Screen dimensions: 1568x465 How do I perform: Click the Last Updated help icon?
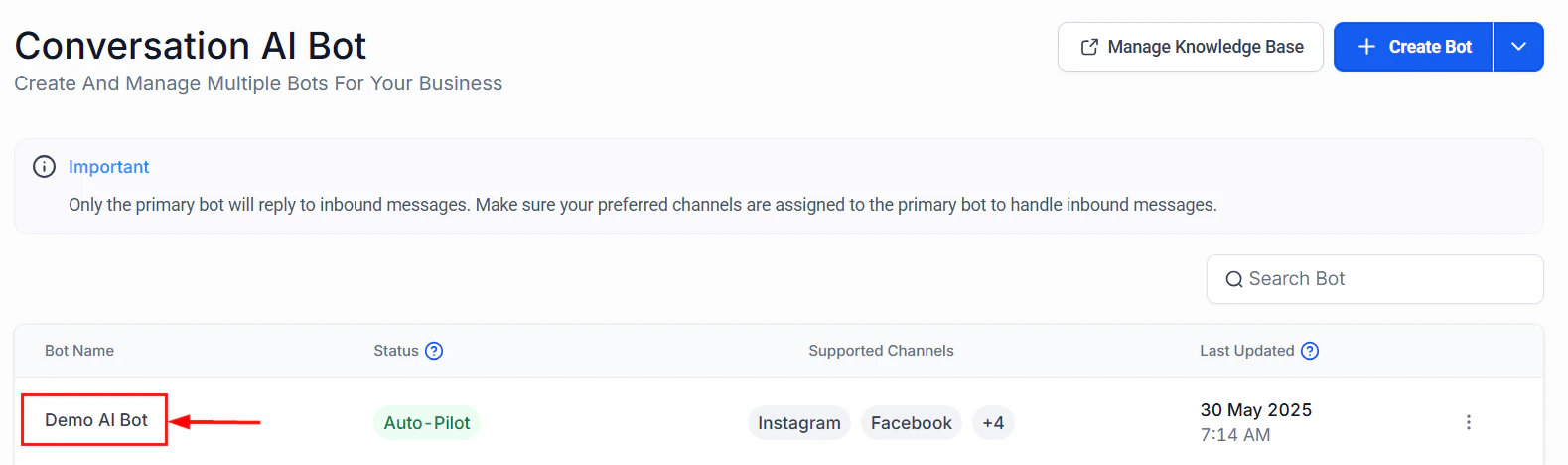coord(1310,351)
